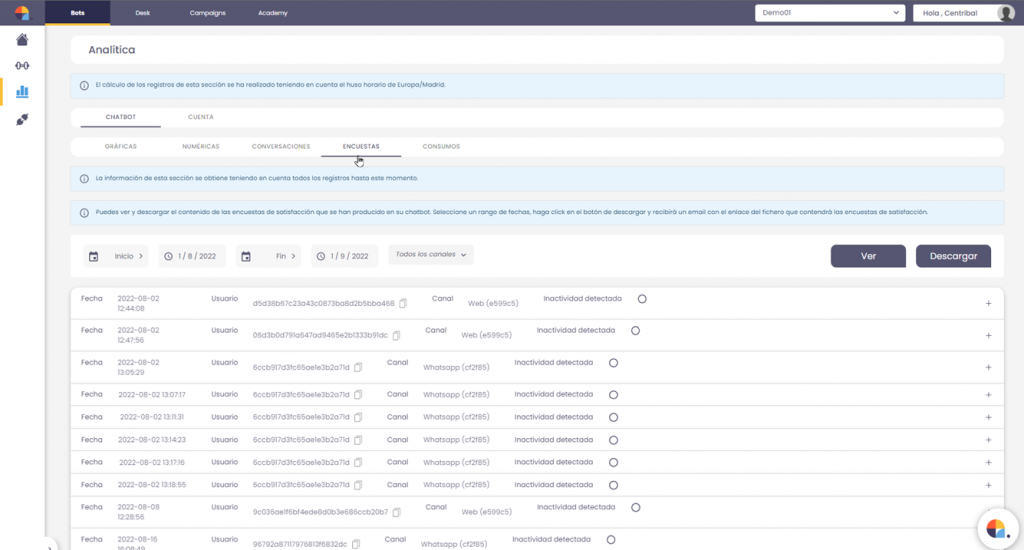Toggle inactivity circle for the 12:47:56 row
Screen dimensions: 1024x550
(x=635, y=330)
